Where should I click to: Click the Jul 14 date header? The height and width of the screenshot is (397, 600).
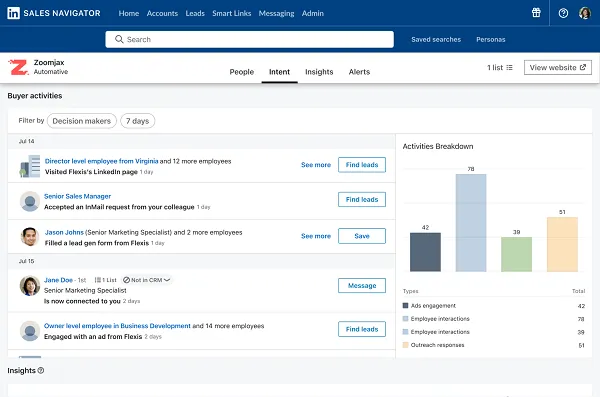coord(26,141)
